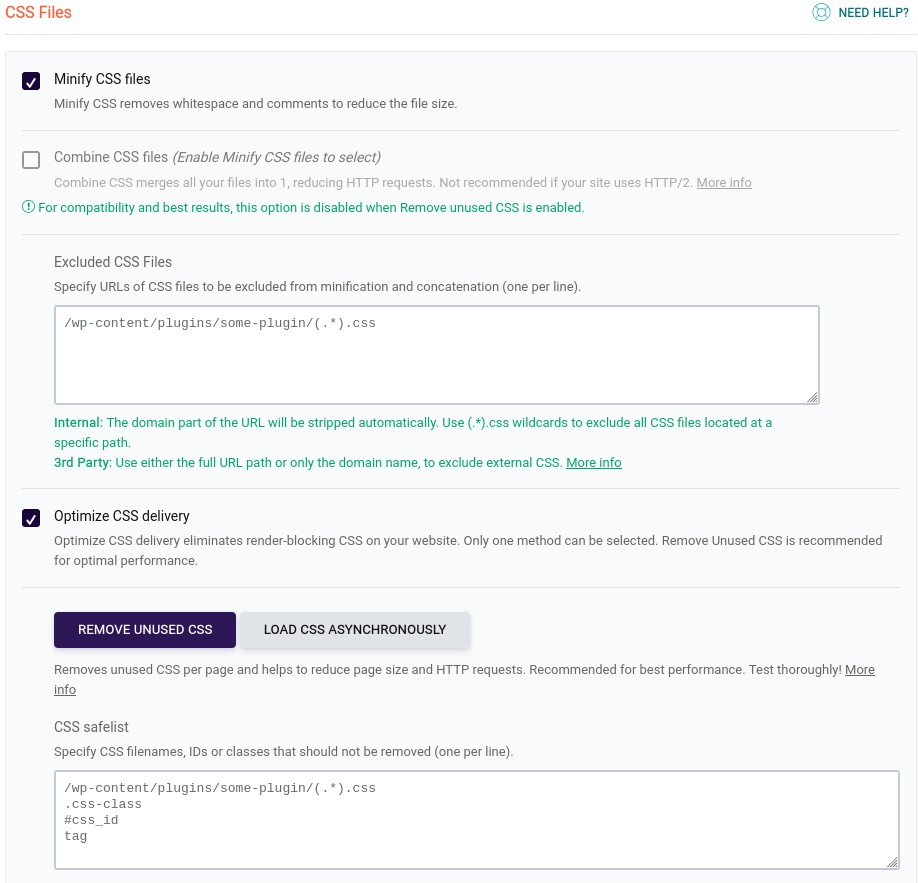
Task: Toggle the Combine CSS files checkbox
Action: click(31, 159)
